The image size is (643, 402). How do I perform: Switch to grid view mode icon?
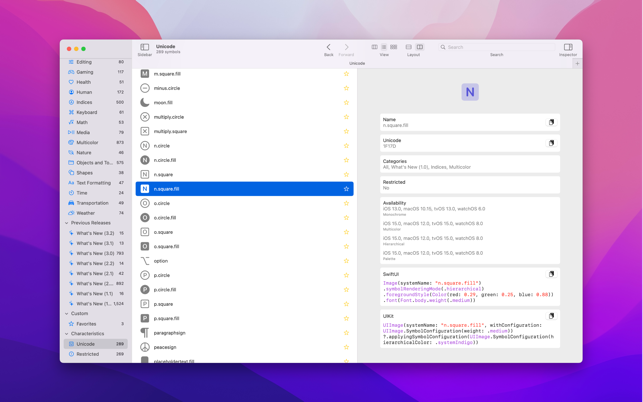(x=394, y=47)
